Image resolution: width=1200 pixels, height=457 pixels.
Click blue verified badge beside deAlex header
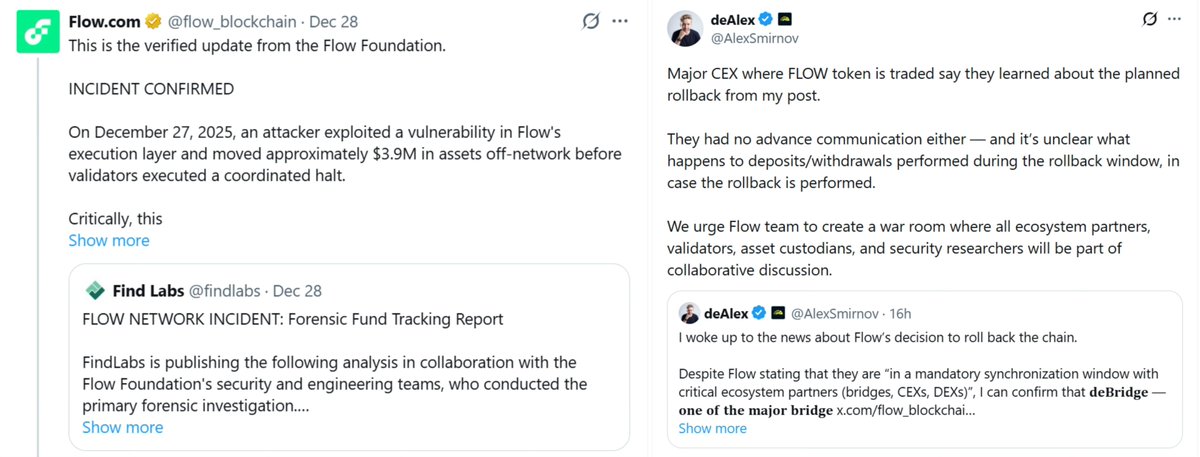765,19
